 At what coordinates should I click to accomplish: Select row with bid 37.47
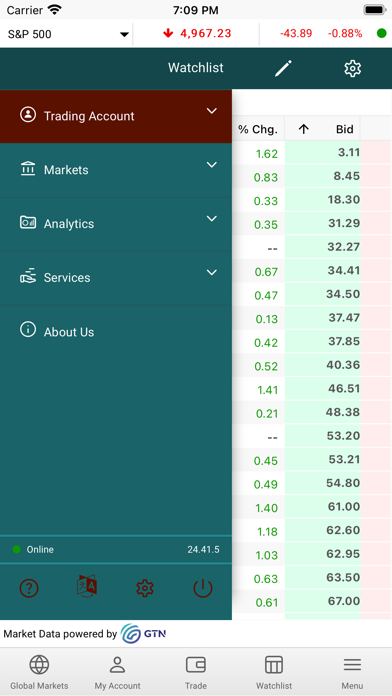click(x=312, y=318)
